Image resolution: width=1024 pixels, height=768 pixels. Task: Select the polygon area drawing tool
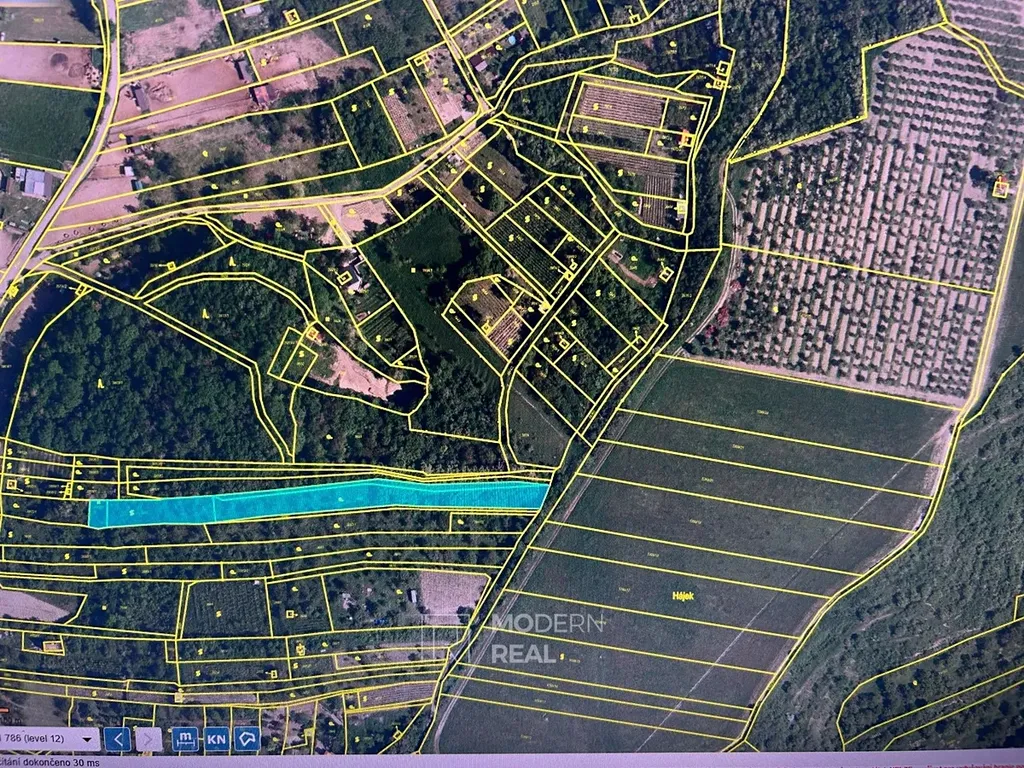[x=247, y=739]
